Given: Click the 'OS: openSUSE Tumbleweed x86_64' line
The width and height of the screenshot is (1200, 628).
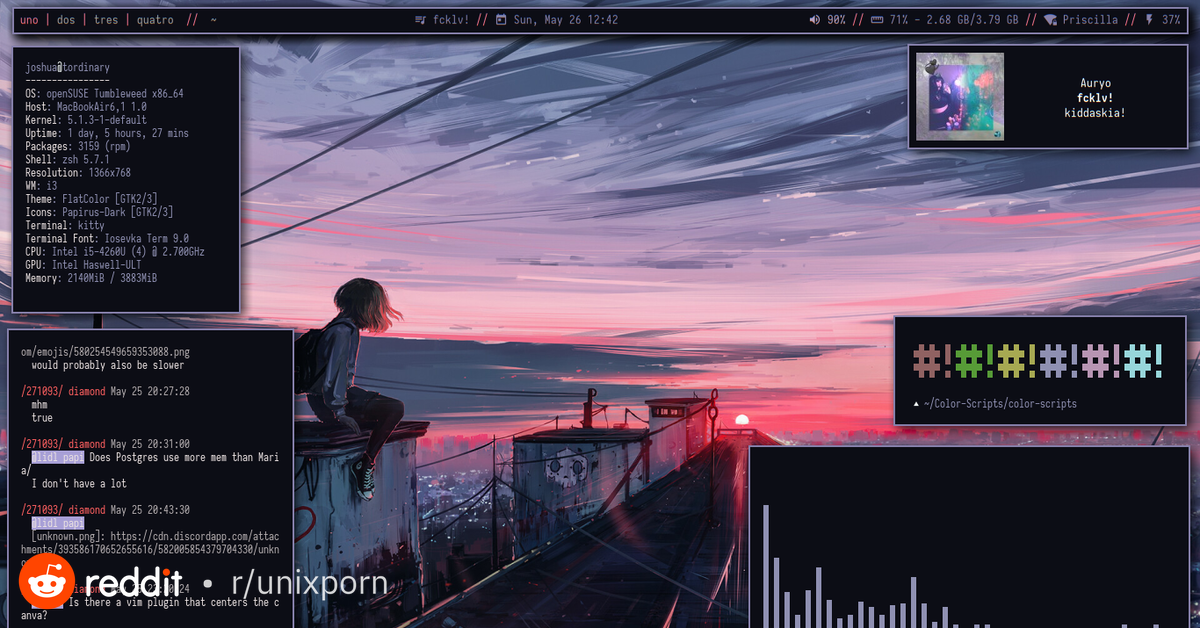Looking at the screenshot, I should pos(105,94).
